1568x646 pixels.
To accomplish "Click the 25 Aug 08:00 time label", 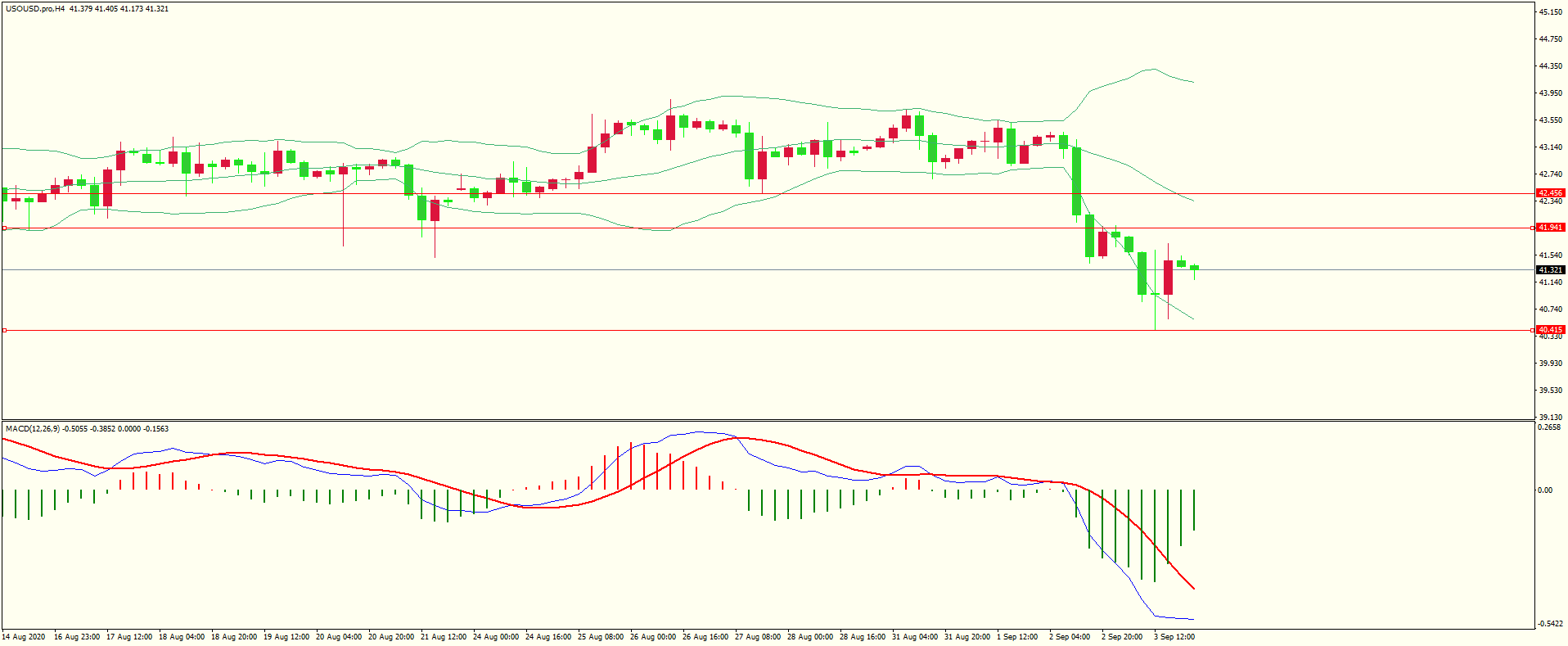I will tap(601, 637).
